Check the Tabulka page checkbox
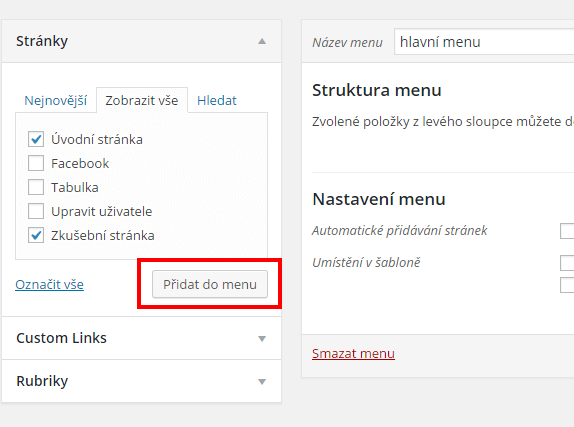The image size is (574, 427). click(x=36, y=187)
